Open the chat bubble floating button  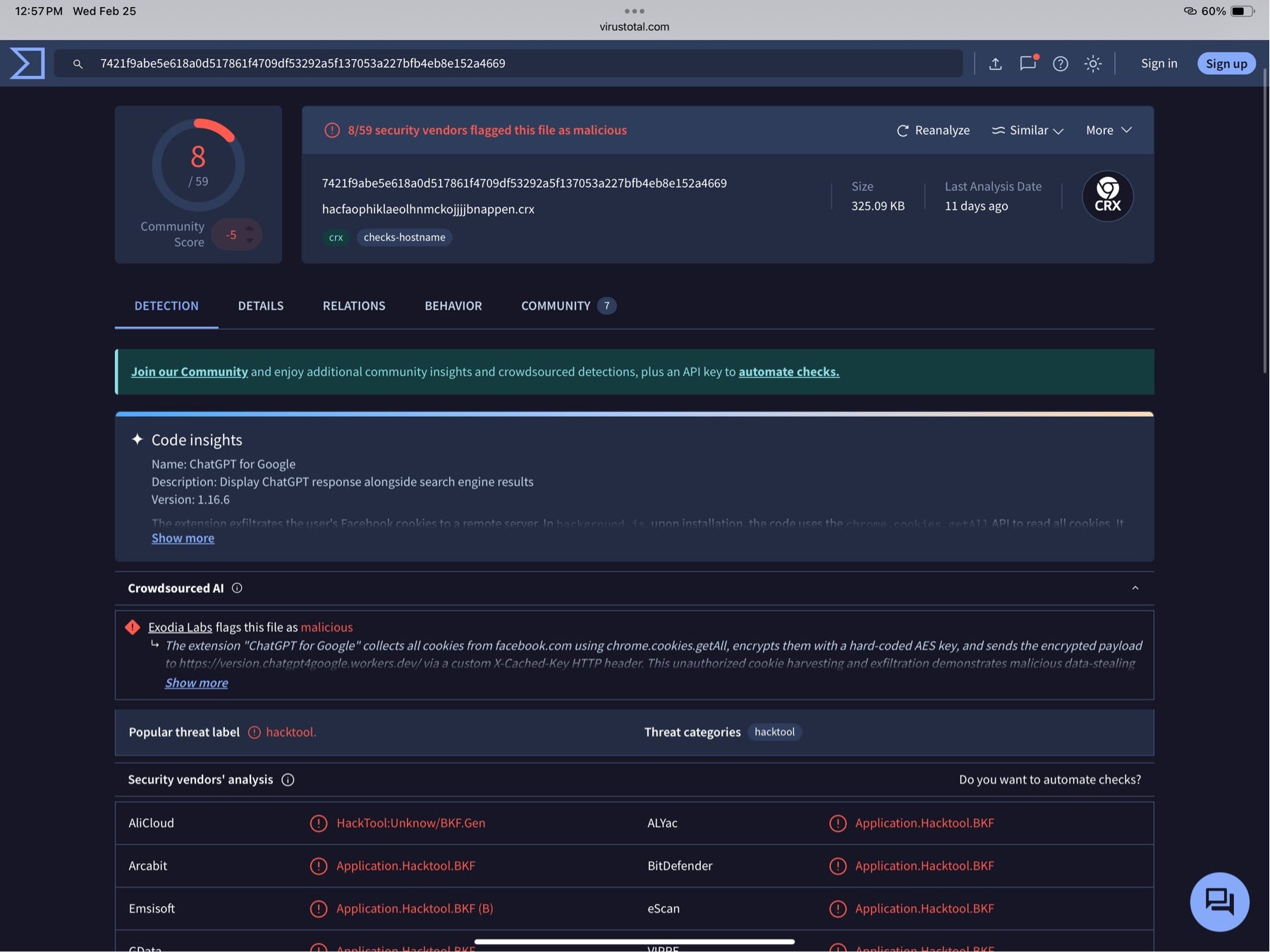point(1219,901)
